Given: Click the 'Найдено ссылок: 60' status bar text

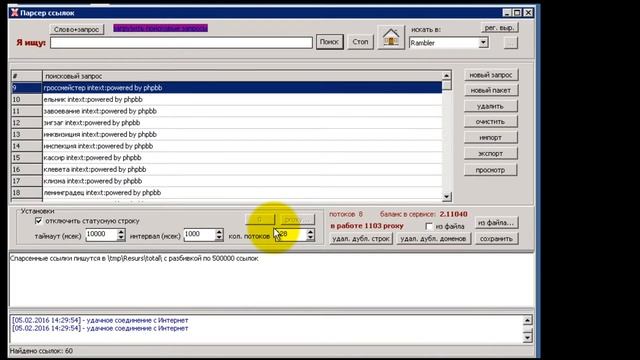Looking at the screenshot, I should (41, 351).
